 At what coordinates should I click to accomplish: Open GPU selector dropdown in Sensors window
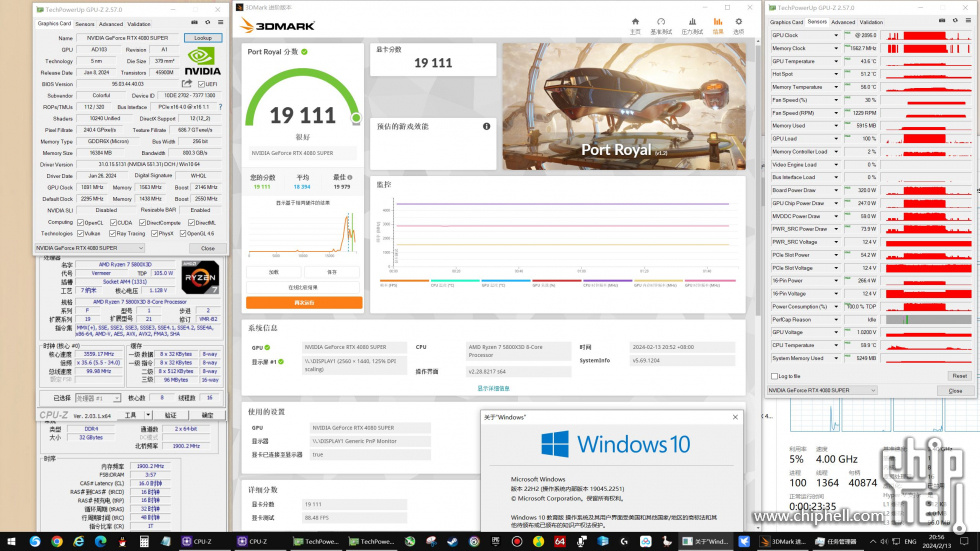point(822,390)
